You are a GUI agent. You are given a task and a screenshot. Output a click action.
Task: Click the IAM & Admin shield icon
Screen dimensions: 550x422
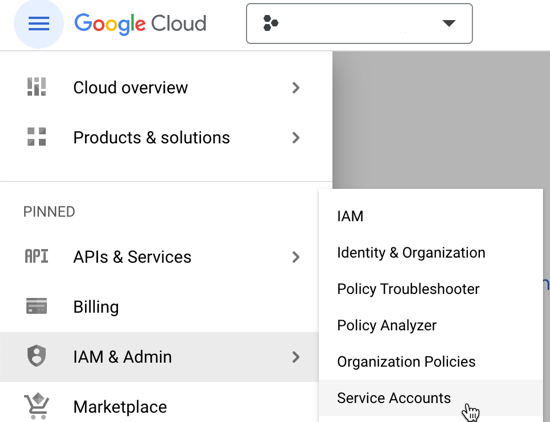point(36,356)
